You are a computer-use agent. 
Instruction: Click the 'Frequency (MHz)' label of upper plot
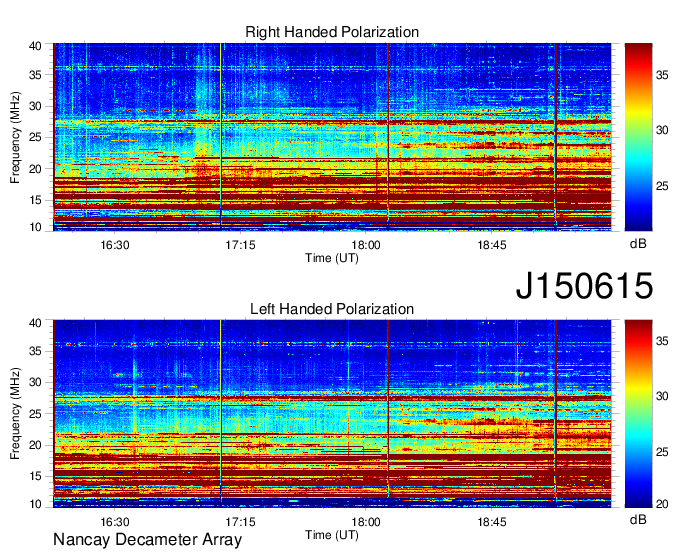pyautogui.click(x=15, y=137)
